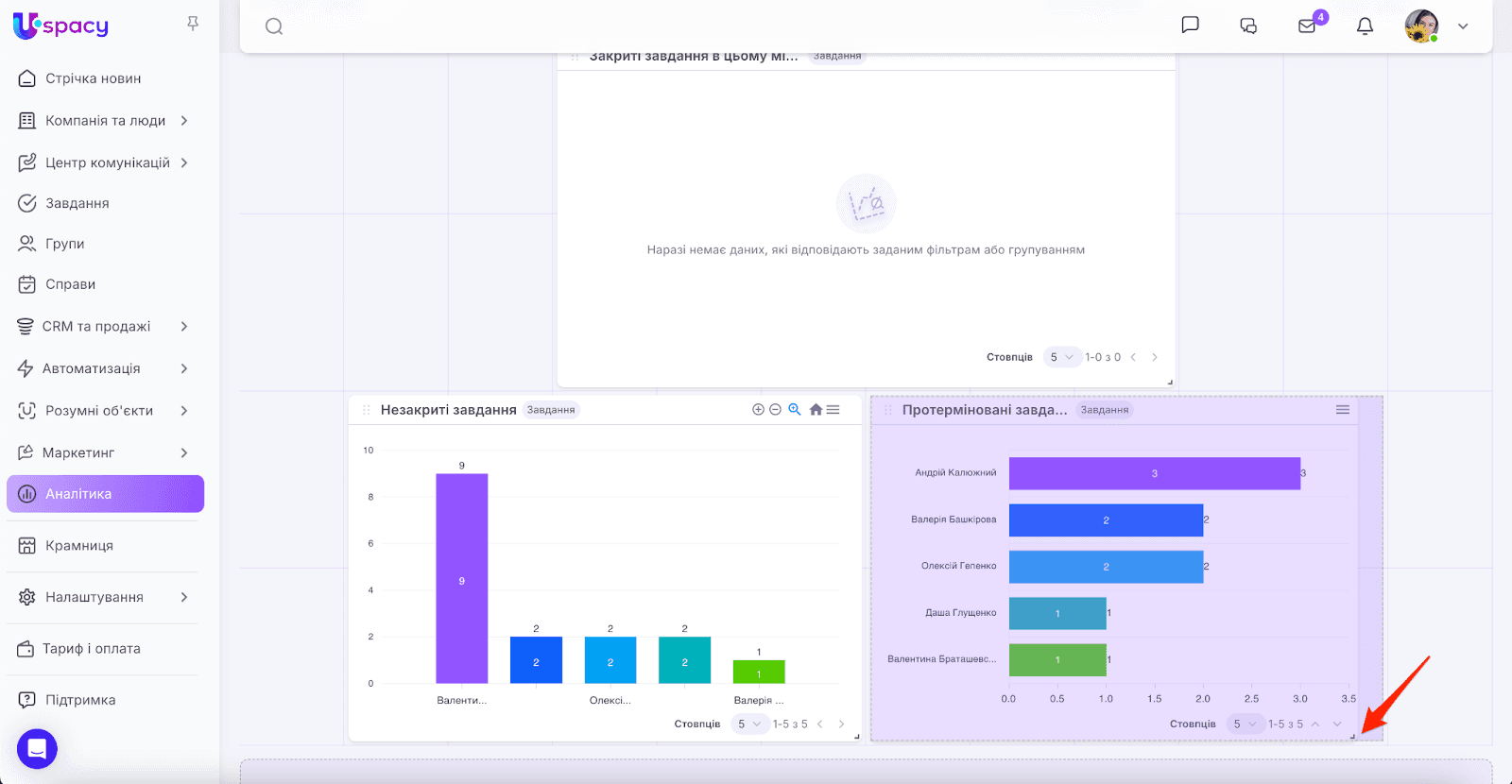Open columns count dropdown in Незакриті завдання
Image resolution: width=1512 pixels, height=784 pixels.
pos(747,724)
